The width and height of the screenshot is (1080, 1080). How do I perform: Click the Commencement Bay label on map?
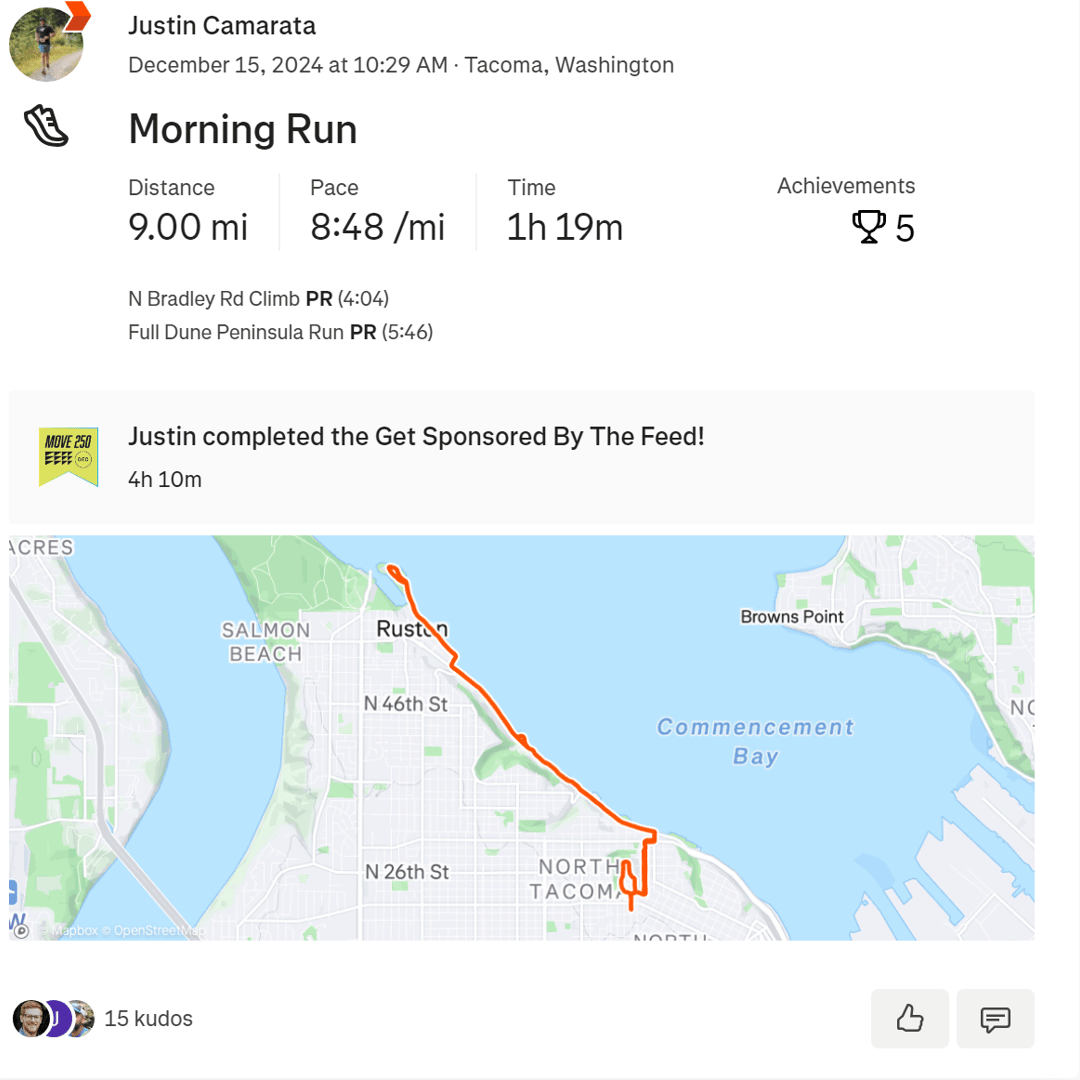pyautogui.click(x=756, y=741)
